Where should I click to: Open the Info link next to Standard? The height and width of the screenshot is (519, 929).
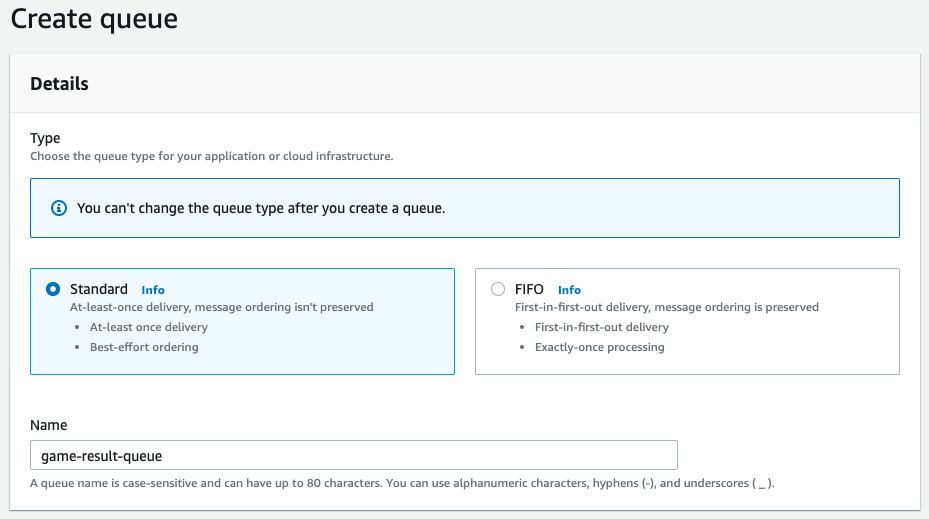pyautogui.click(x=153, y=290)
